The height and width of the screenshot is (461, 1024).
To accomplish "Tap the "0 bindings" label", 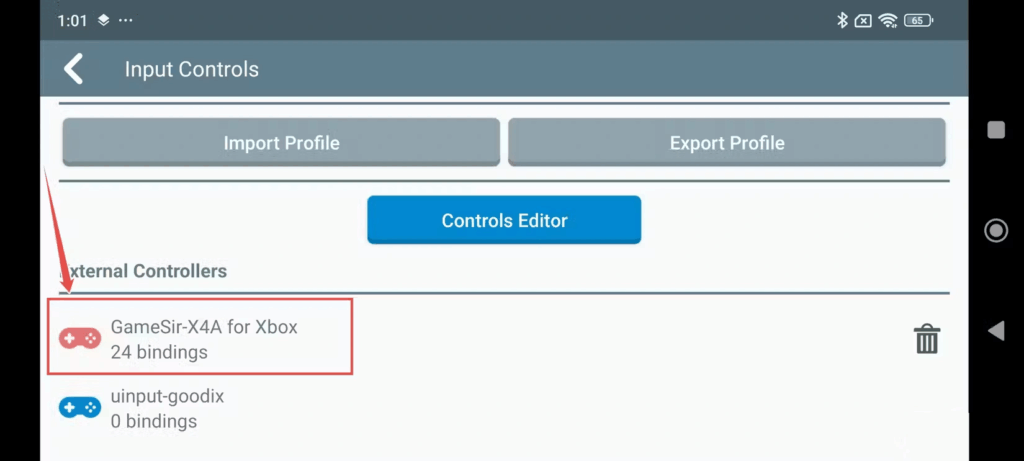I will [x=154, y=421].
